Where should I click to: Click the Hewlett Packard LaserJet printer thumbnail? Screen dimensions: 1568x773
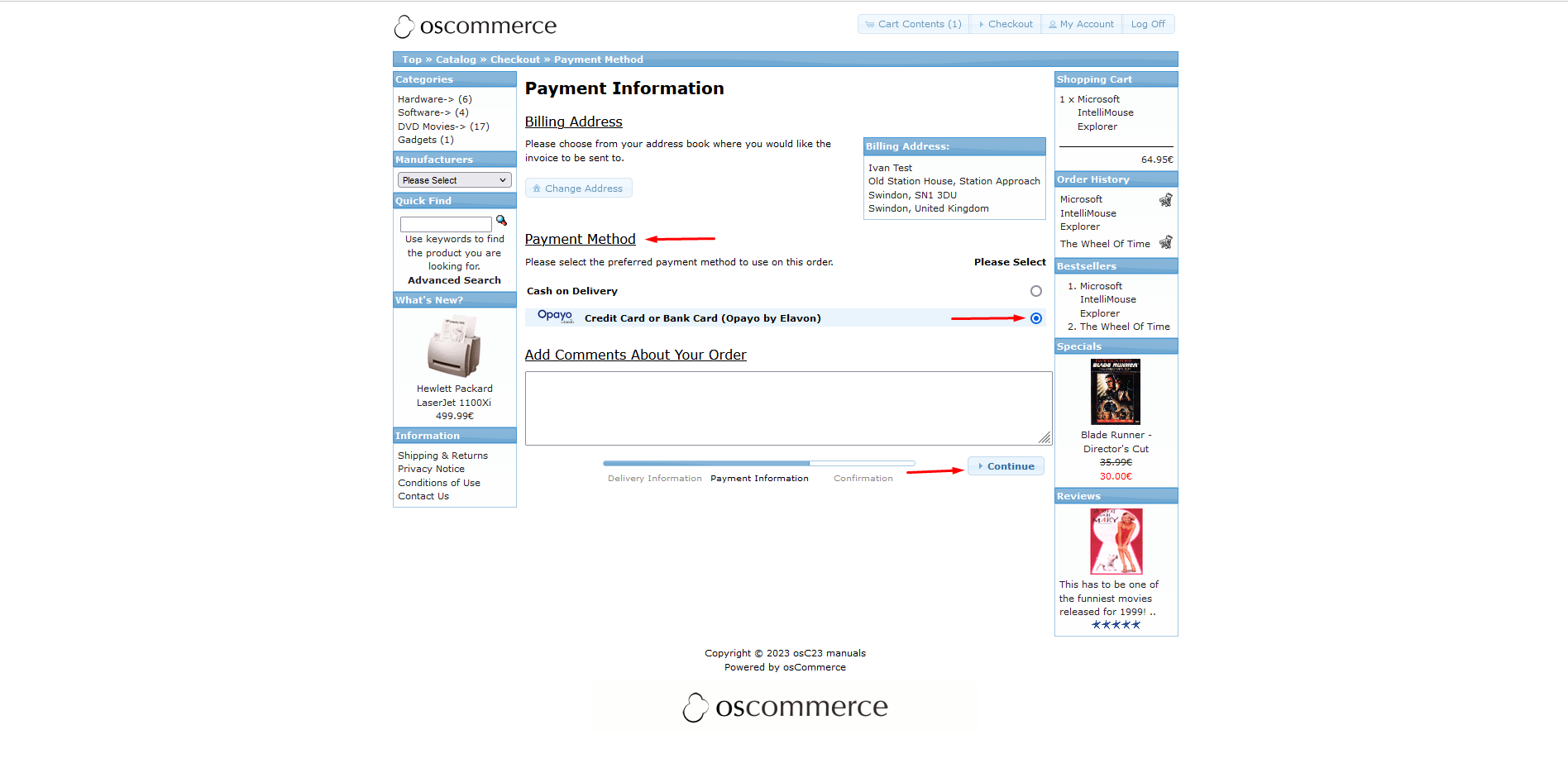454,347
